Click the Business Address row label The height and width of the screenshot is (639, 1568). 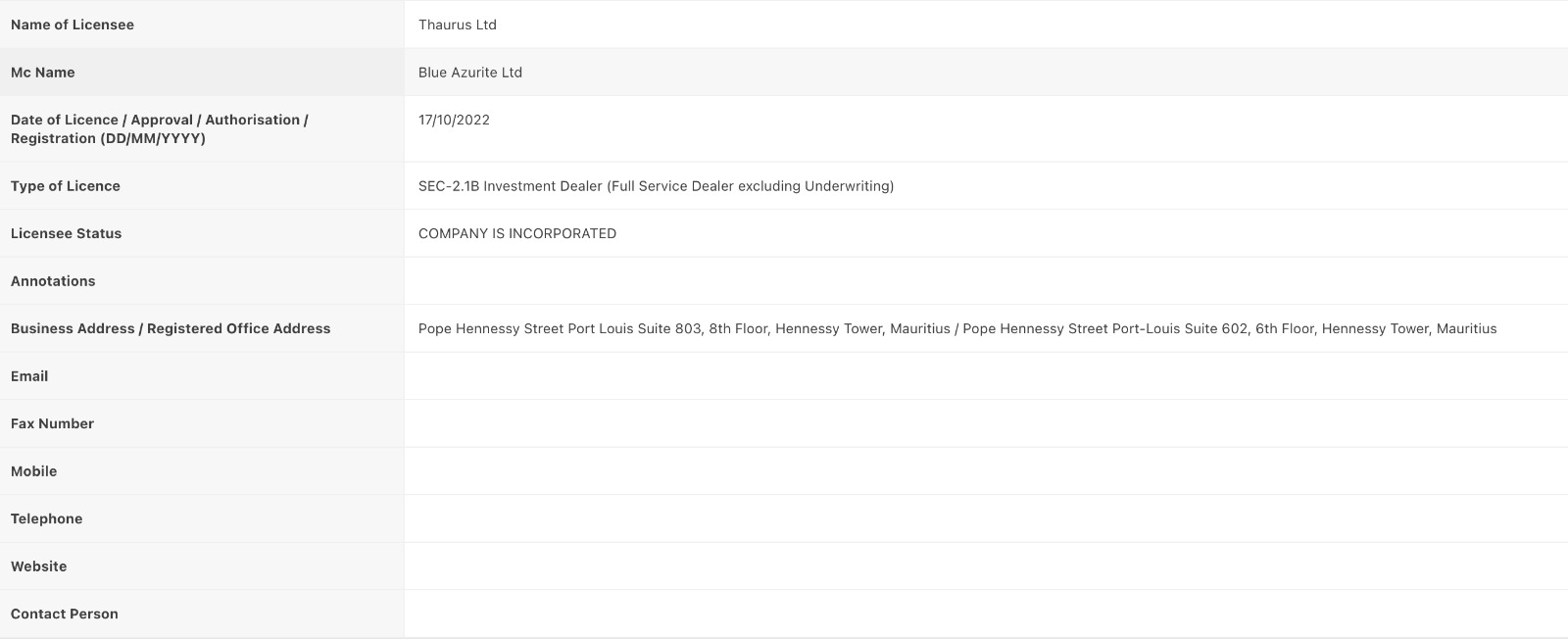(x=171, y=328)
